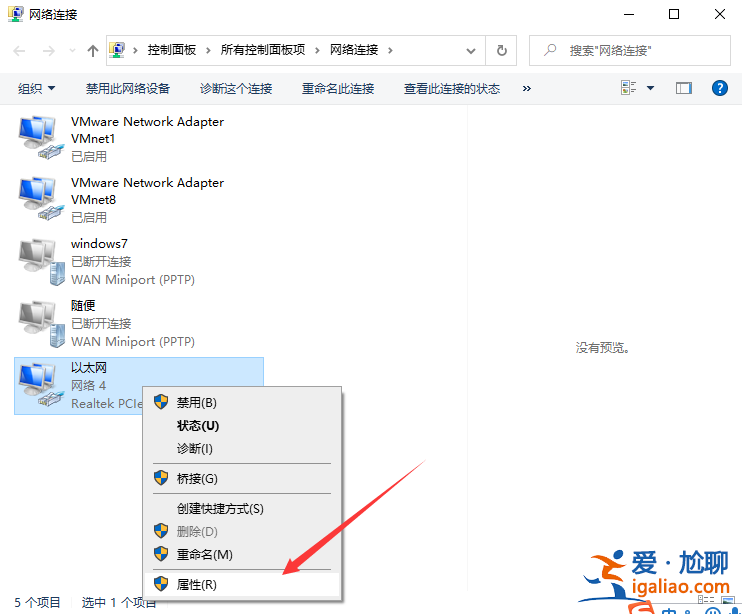The height and width of the screenshot is (614, 742).
Task: Select the 以太网 adapter icon
Action: (41, 385)
